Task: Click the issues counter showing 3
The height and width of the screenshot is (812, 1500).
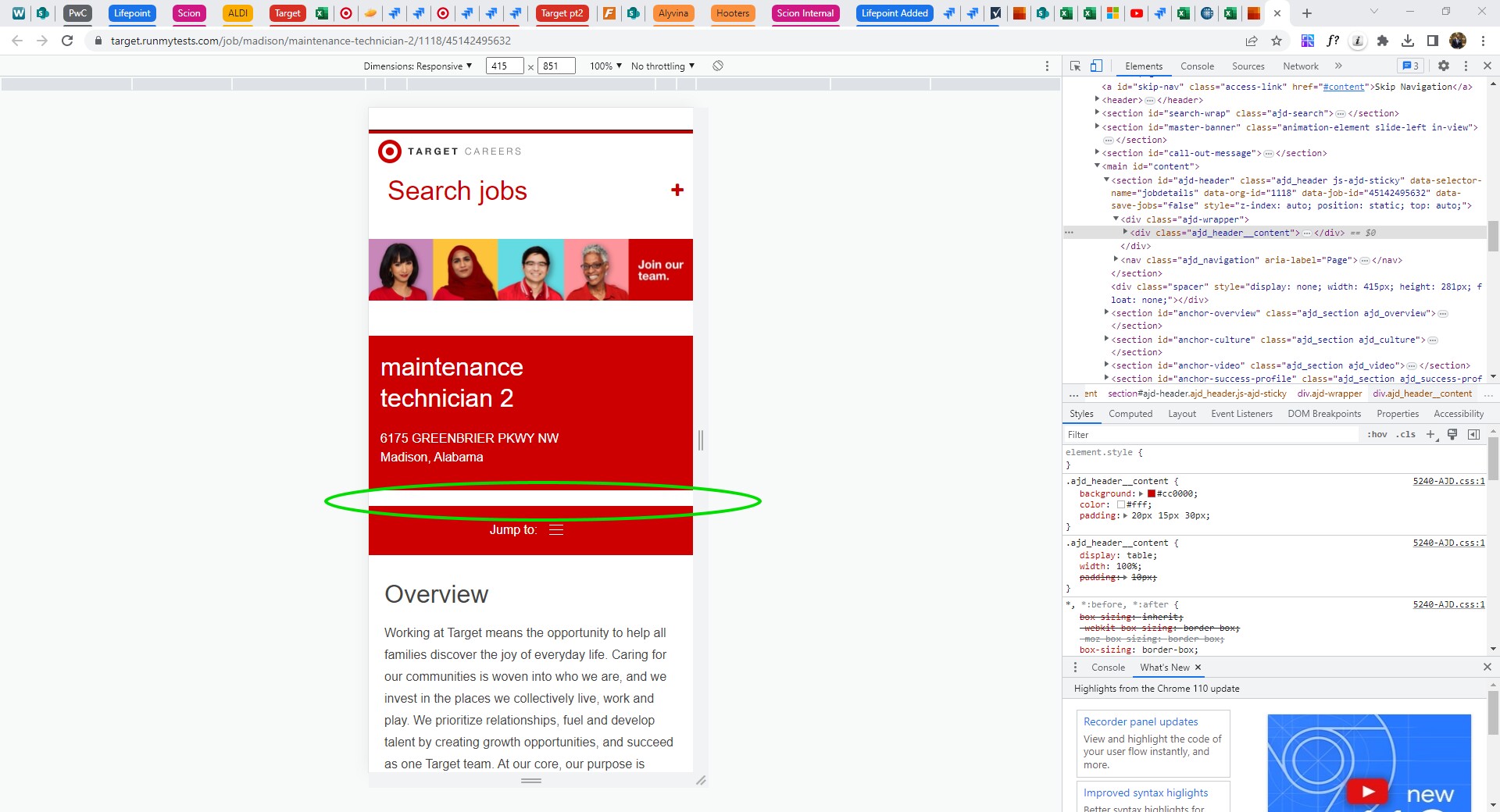Action: tap(1410, 66)
